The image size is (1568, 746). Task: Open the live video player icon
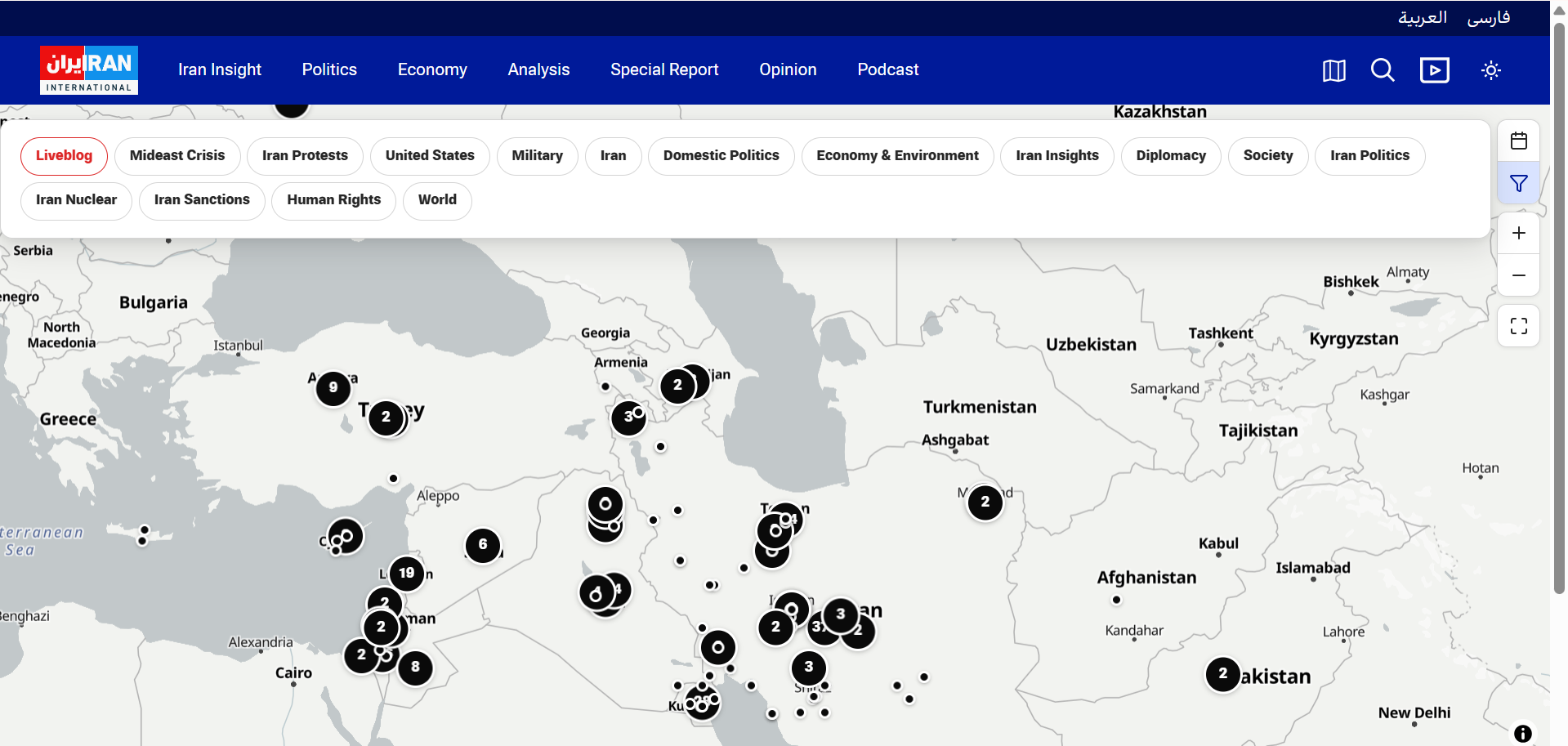click(x=1434, y=70)
